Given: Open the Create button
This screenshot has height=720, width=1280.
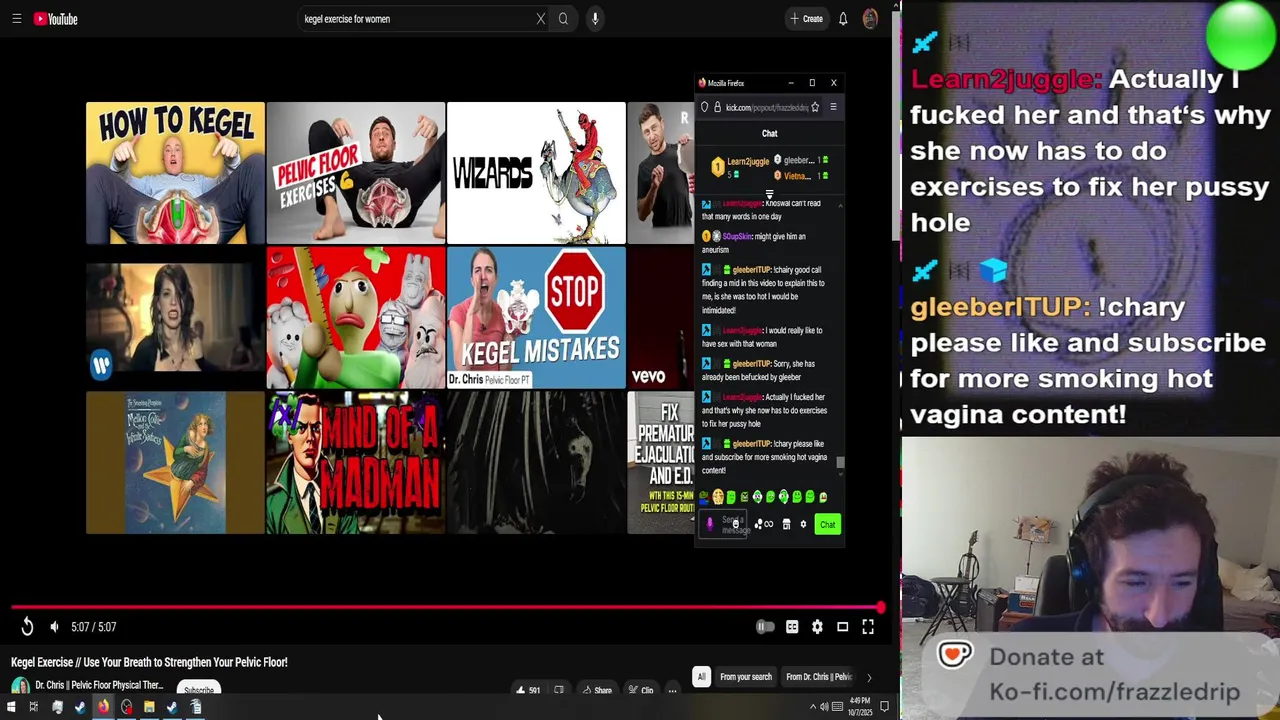Looking at the screenshot, I should [x=806, y=19].
